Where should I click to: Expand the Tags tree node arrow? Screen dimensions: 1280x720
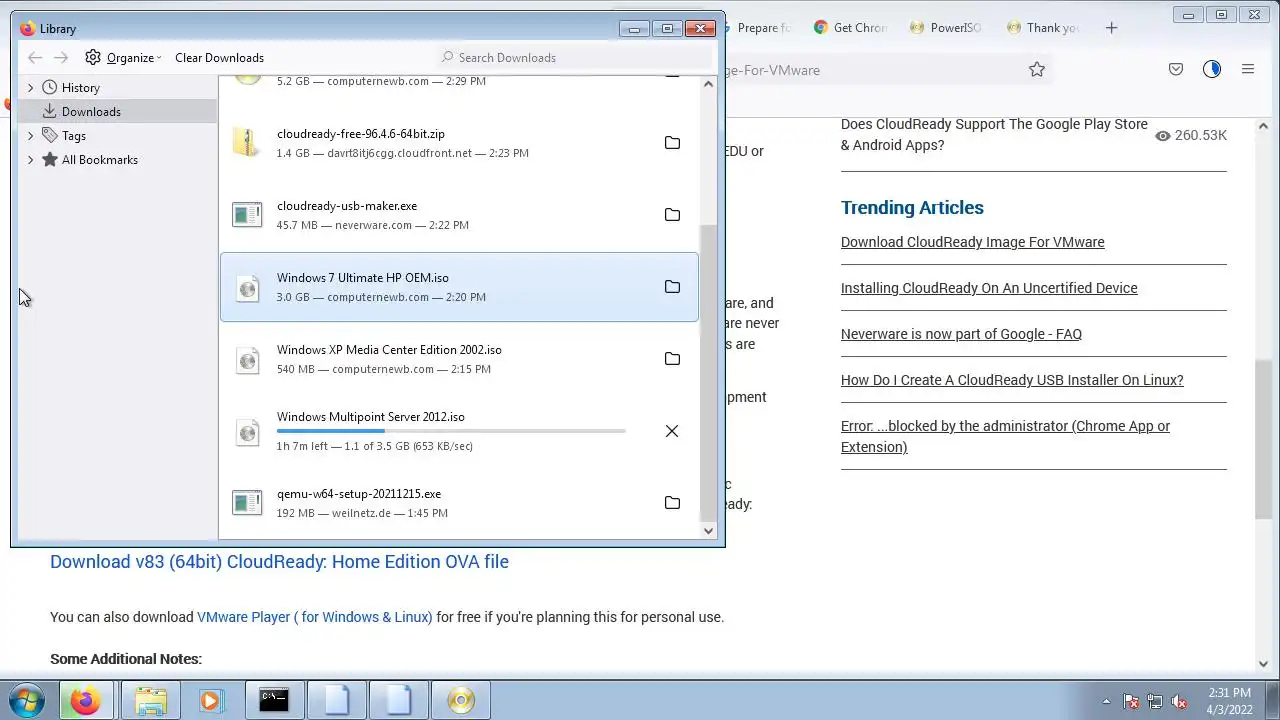pyautogui.click(x=30, y=136)
